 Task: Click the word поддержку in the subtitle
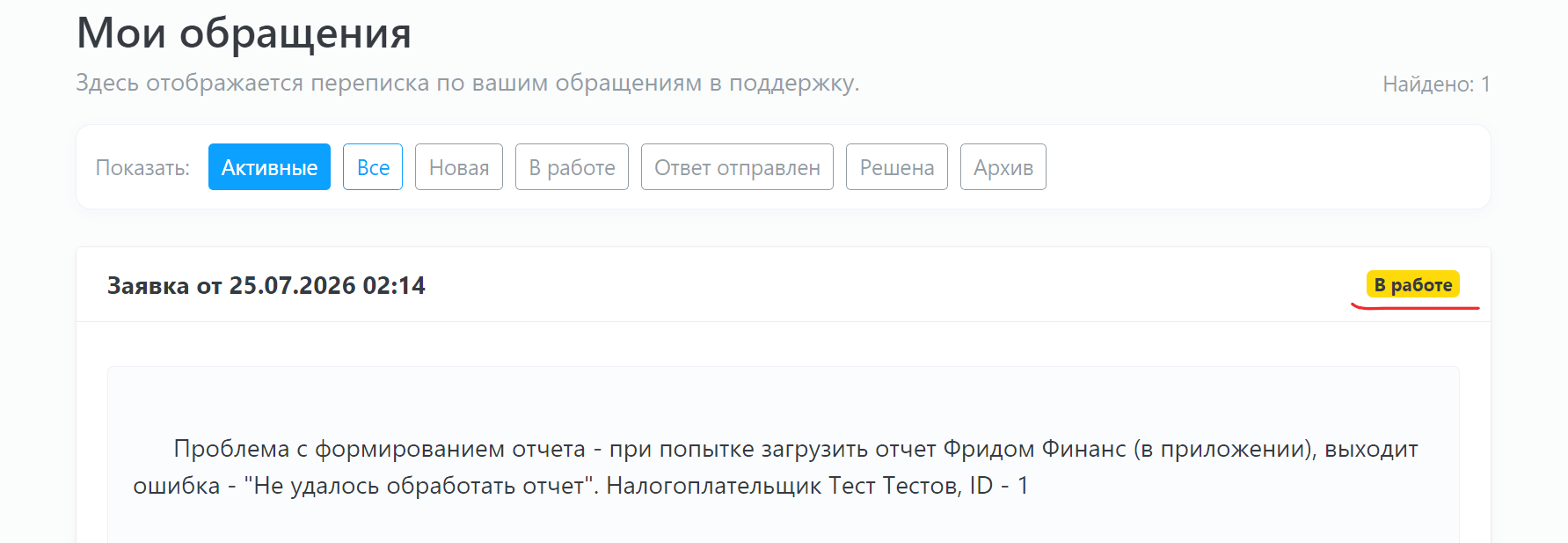[x=794, y=83]
